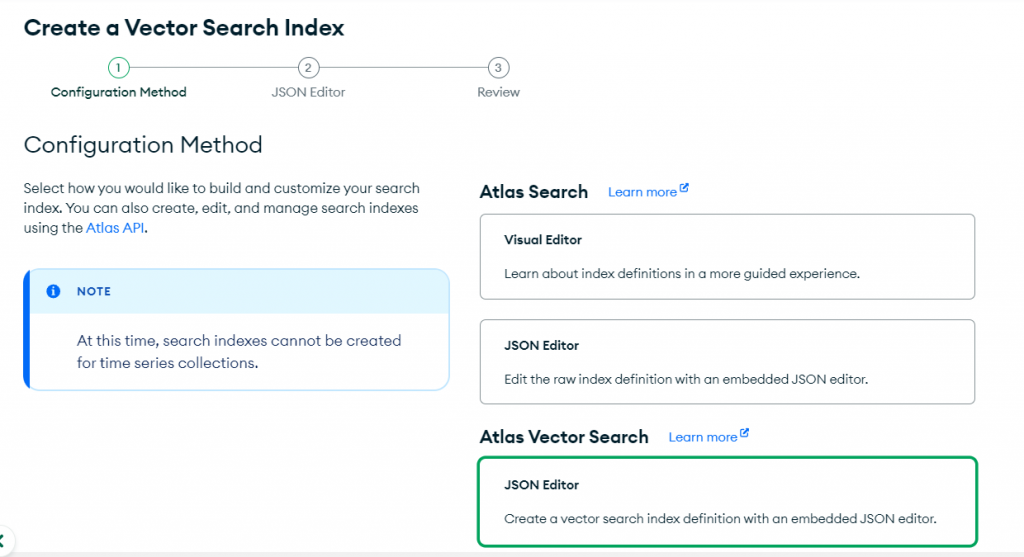Screen dimensions: 1024x557
Task: Click the step 1 circle in the wizard
Action: pos(118,68)
